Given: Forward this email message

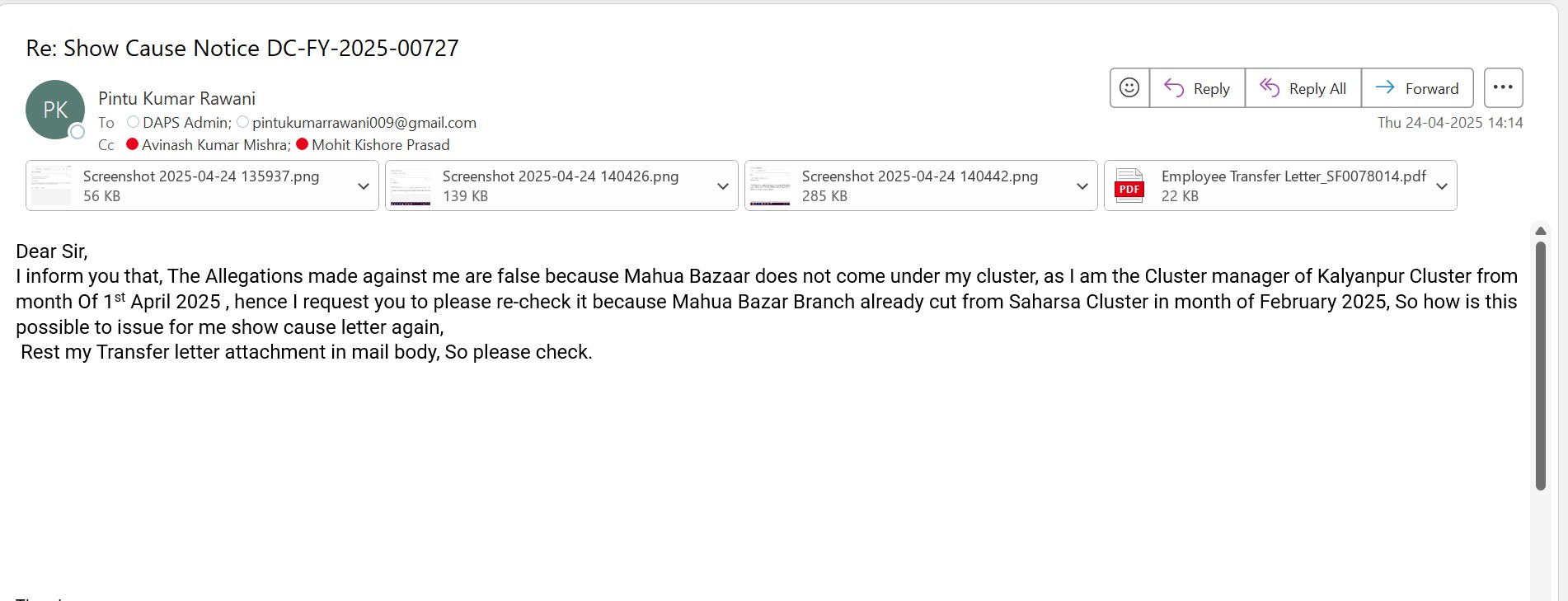Looking at the screenshot, I should [1417, 88].
